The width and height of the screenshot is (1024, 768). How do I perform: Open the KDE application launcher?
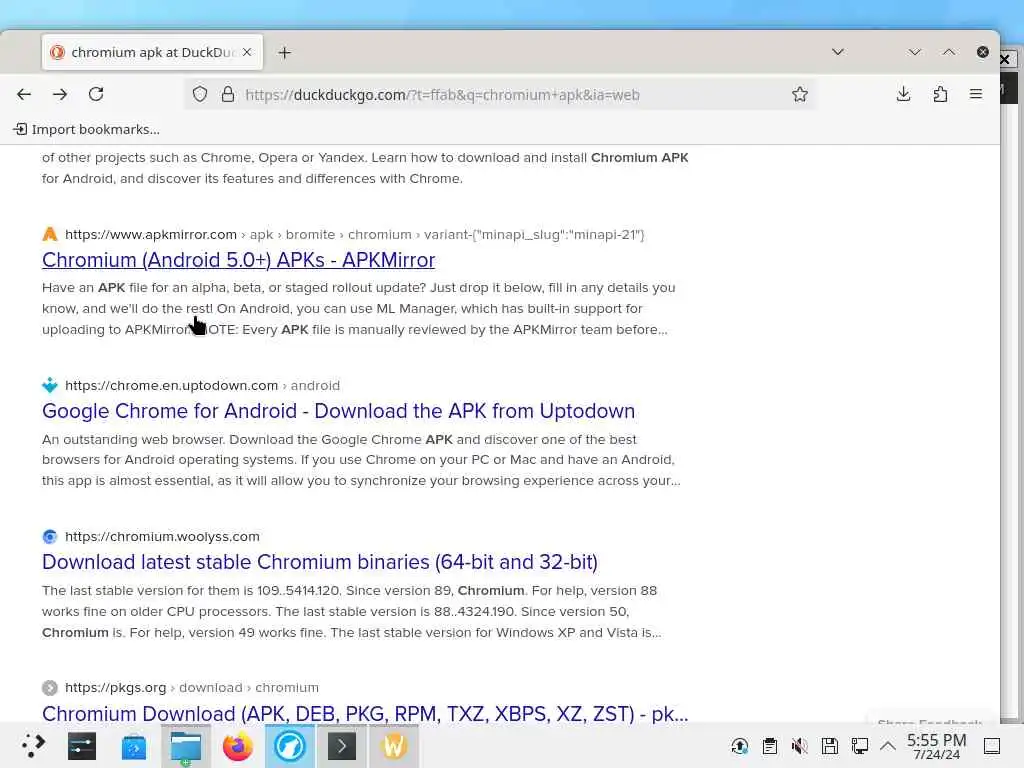click(33, 745)
